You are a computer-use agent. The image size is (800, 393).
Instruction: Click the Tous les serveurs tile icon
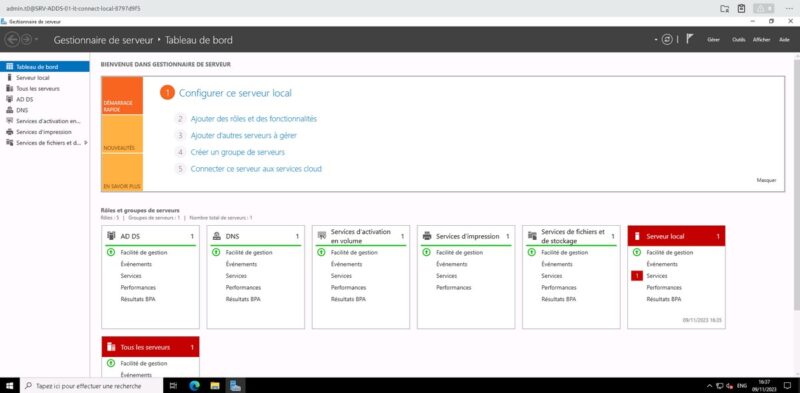click(111, 347)
